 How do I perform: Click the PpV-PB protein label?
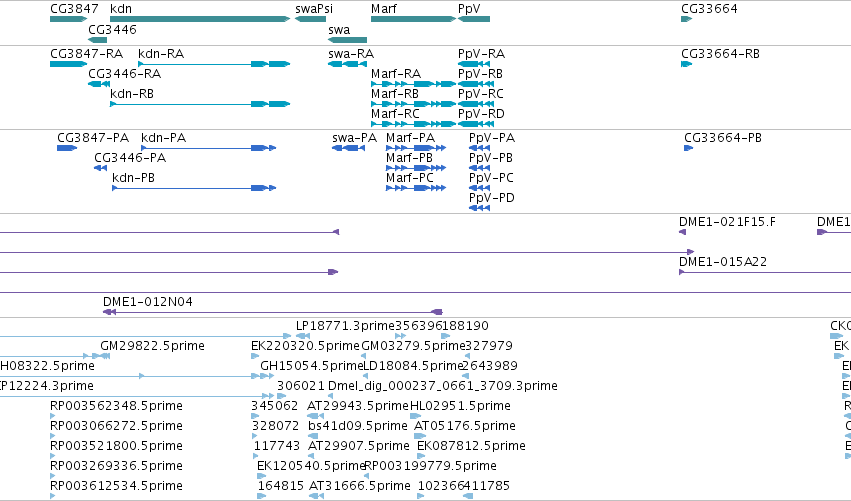(x=491, y=158)
